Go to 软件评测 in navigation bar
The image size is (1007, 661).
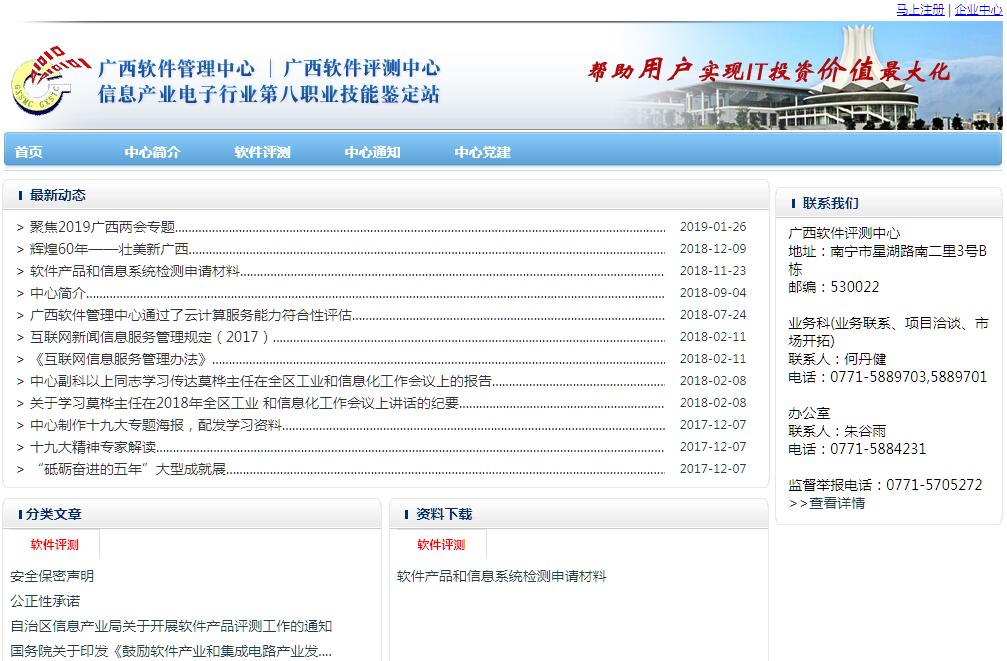coord(262,152)
